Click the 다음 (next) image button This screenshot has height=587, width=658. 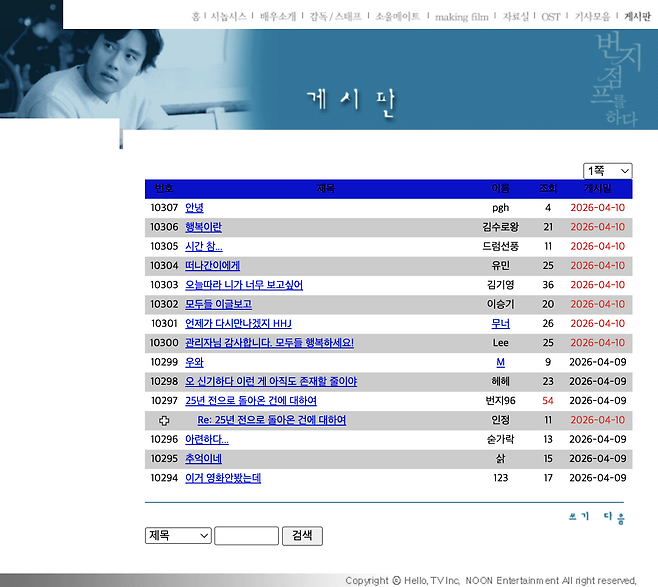614,517
